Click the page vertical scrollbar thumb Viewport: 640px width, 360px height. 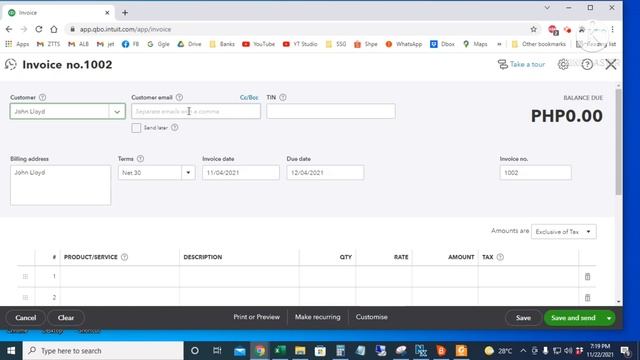(619, 142)
